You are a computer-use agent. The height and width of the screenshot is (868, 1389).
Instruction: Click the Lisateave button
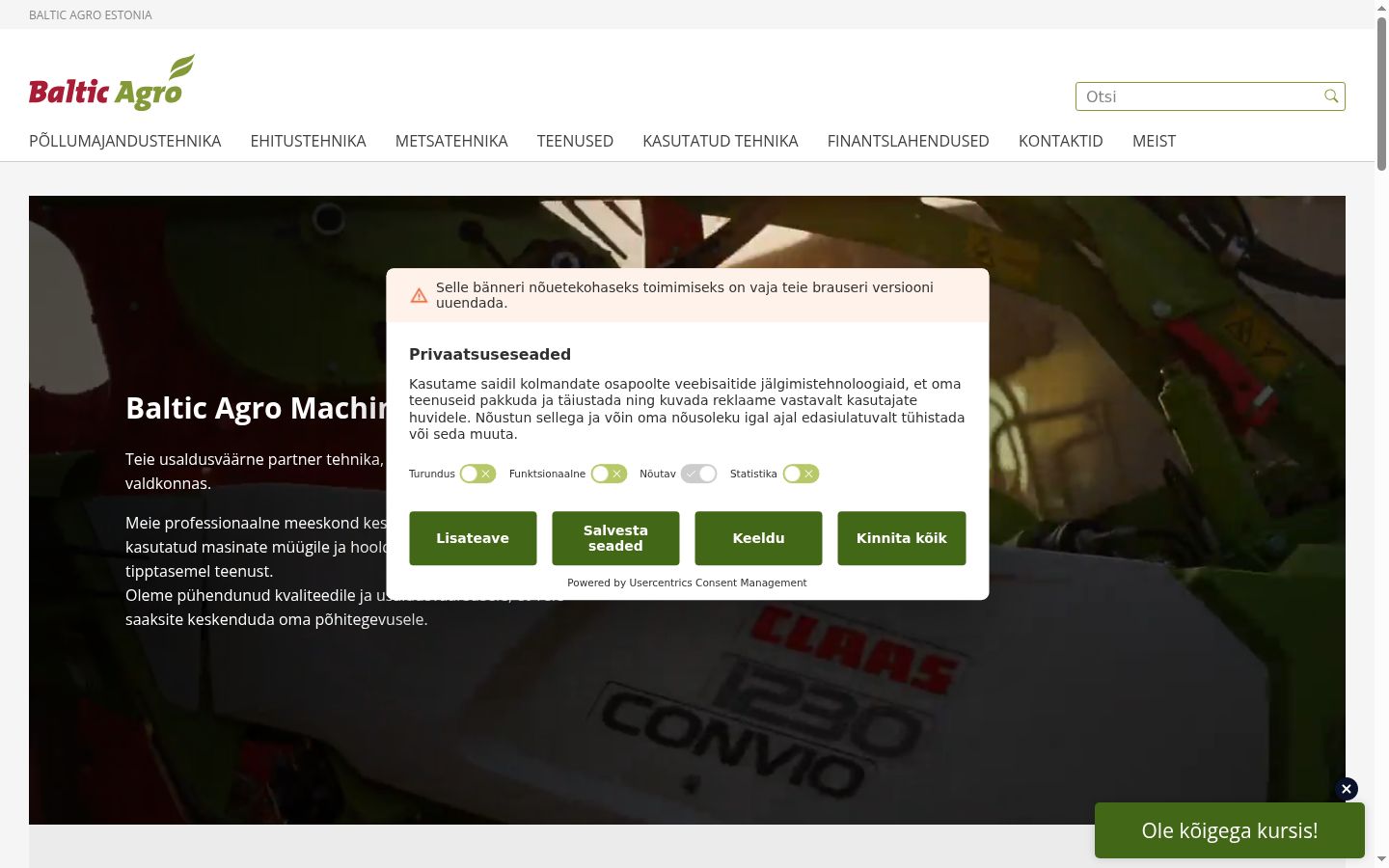coord(473,538)
